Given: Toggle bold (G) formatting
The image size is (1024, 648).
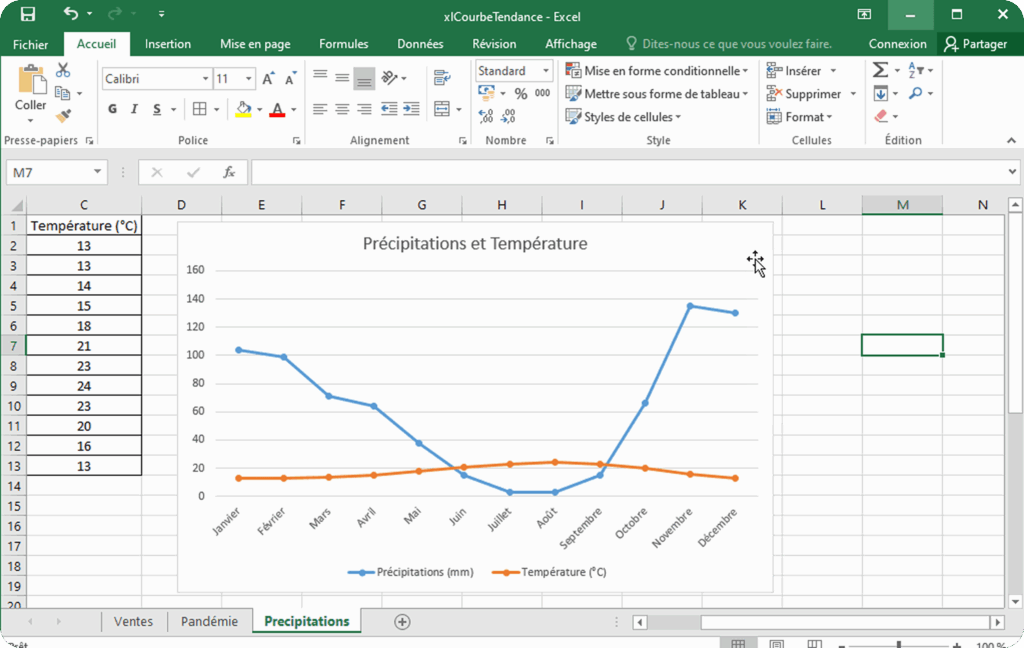Looking at the screenshot, I should (x=112, y=109).
